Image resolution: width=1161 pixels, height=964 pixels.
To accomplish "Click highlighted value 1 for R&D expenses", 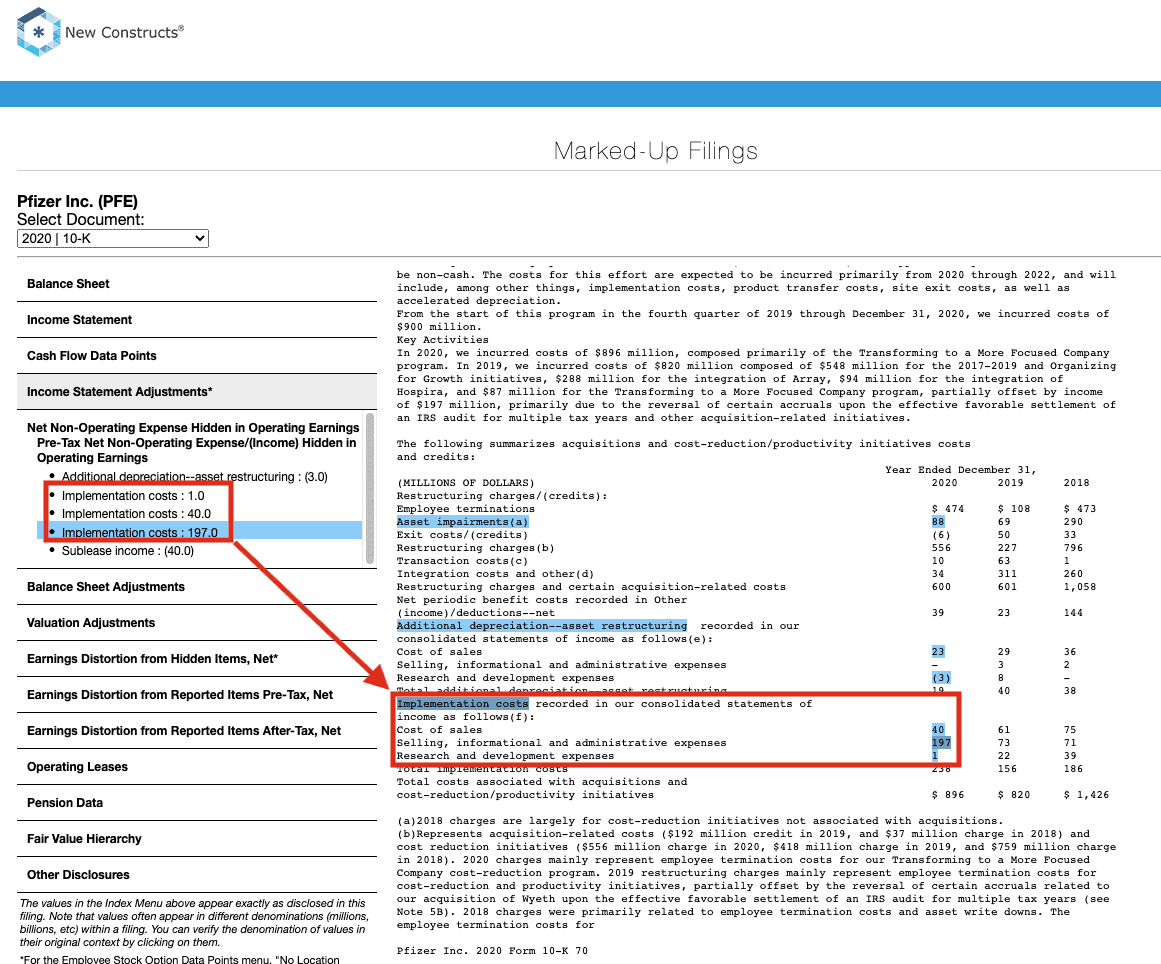I will point(934,756).
